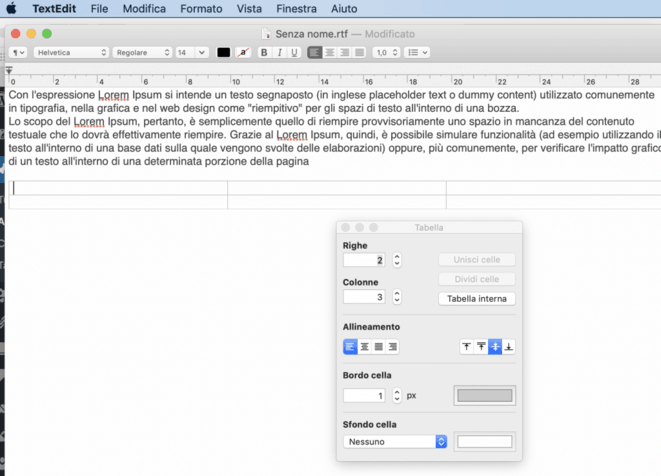Open the Finestra menu
The height and width of the screenshot is (476, 661).
pyautogui.click(x=296, y=8)
